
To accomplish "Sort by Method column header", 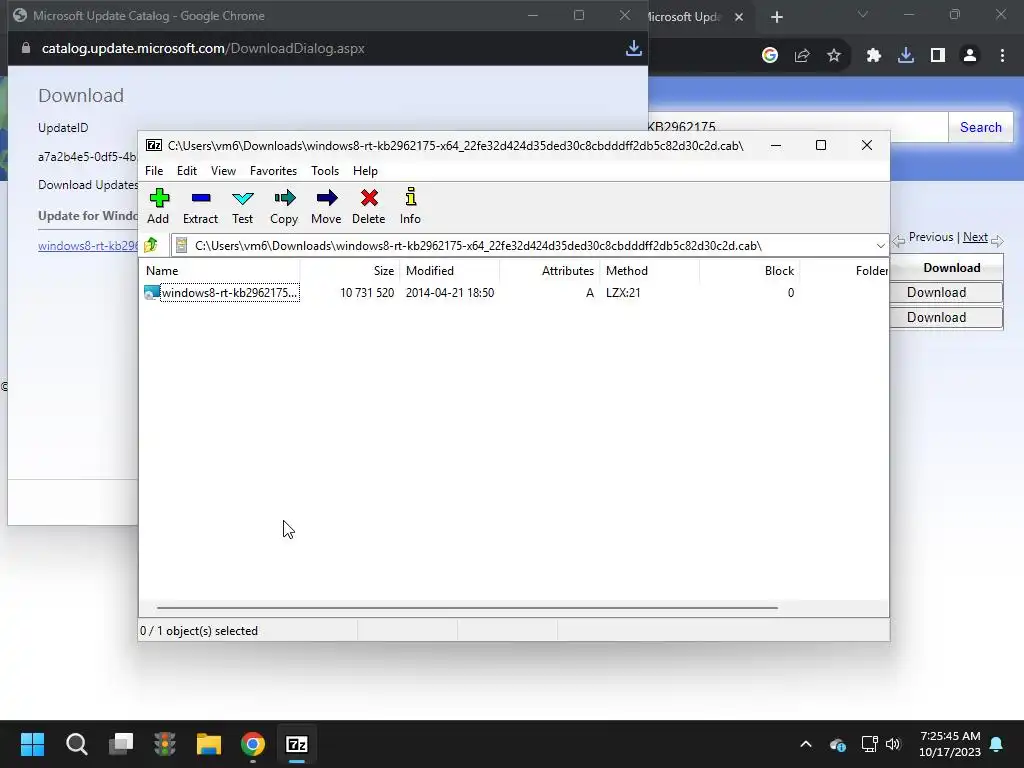I will tap(649, 270).
